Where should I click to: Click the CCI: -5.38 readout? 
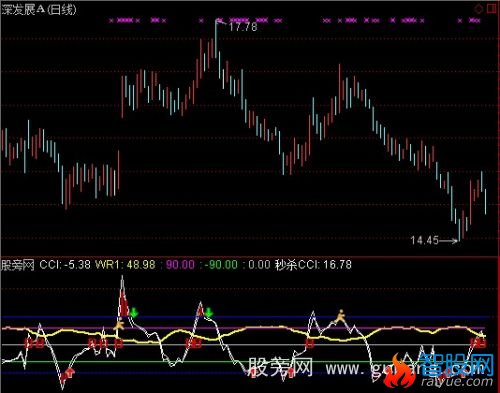click(65, 265)
